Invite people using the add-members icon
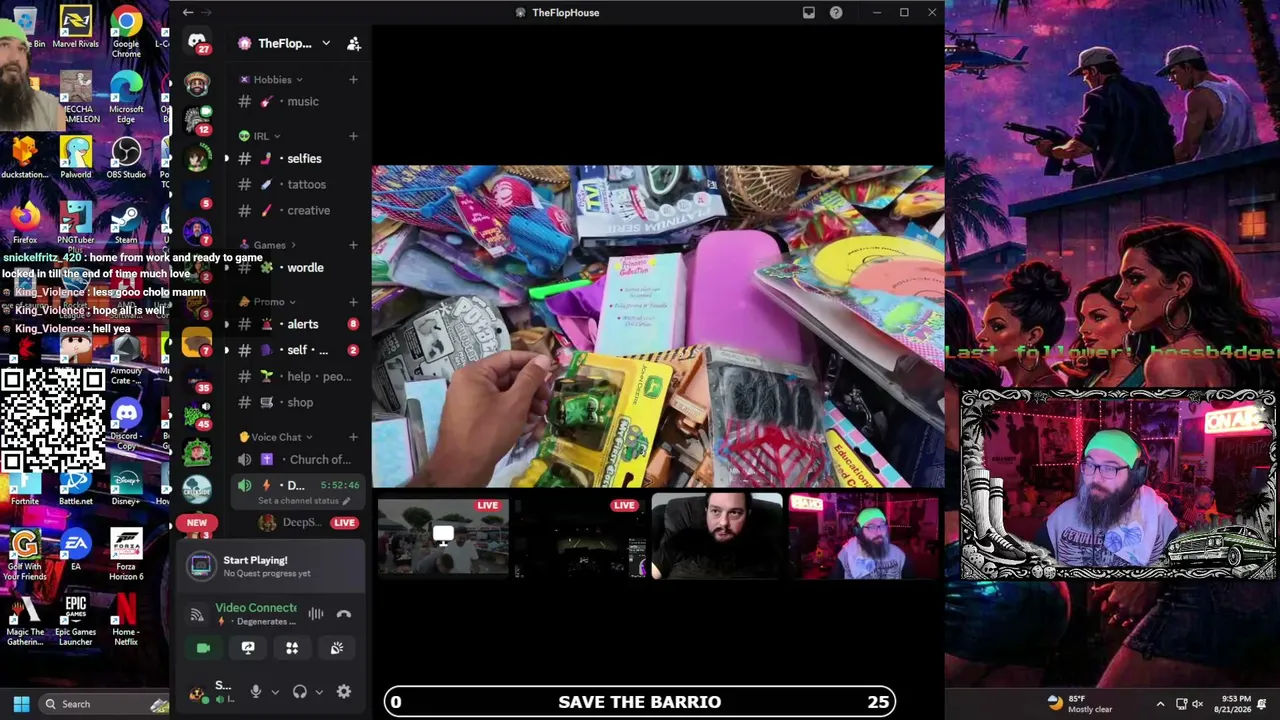This screenshot has width=1280, height=720. 353,44
